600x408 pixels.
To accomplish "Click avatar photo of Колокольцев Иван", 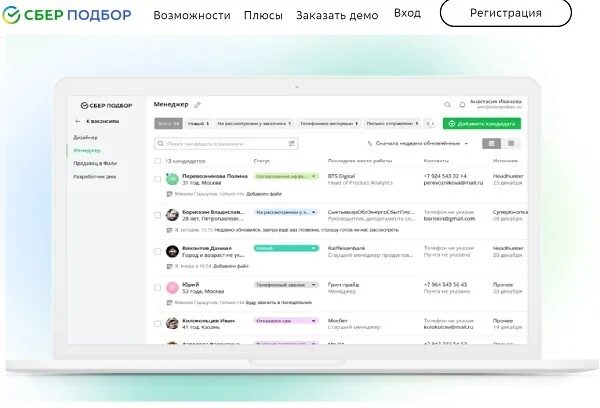I will pyautogui.click(x=172, y=323).
